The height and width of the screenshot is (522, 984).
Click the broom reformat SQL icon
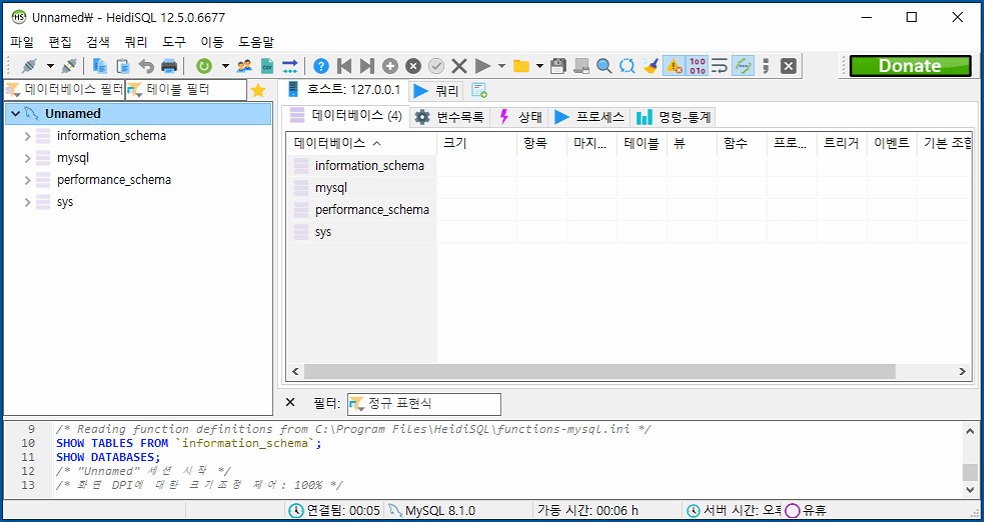tap(651, 66)
